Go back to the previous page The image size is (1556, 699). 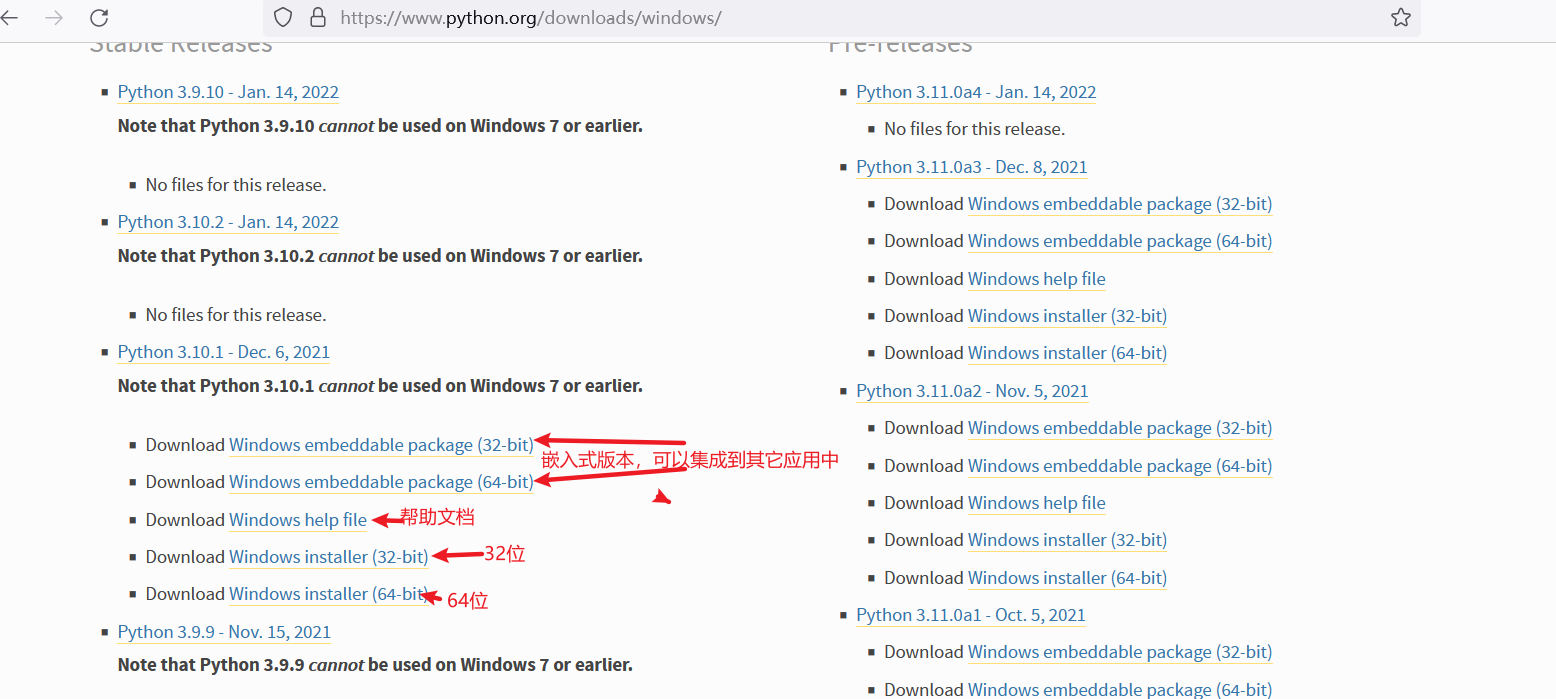pyautogui.click(x=8, y=18)
